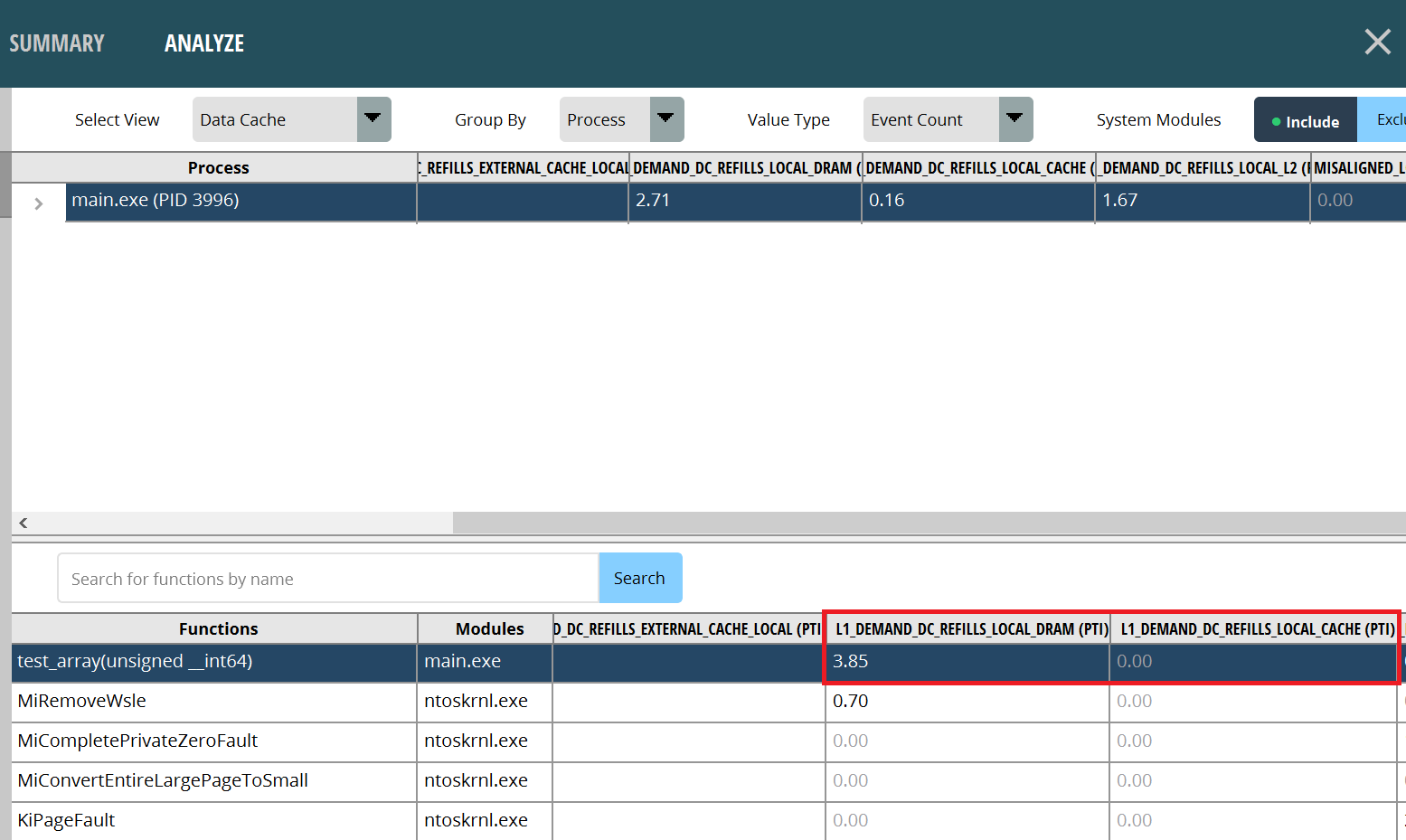The image size is (1406, 840).
Task: Open the Group By Process dropdown
Action: (x=621, y=119)
